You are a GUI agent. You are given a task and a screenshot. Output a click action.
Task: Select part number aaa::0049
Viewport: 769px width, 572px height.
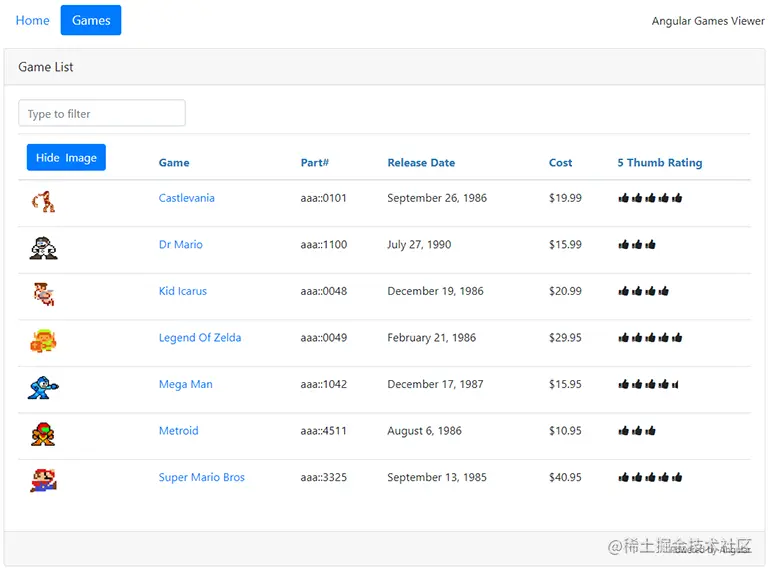324,338
